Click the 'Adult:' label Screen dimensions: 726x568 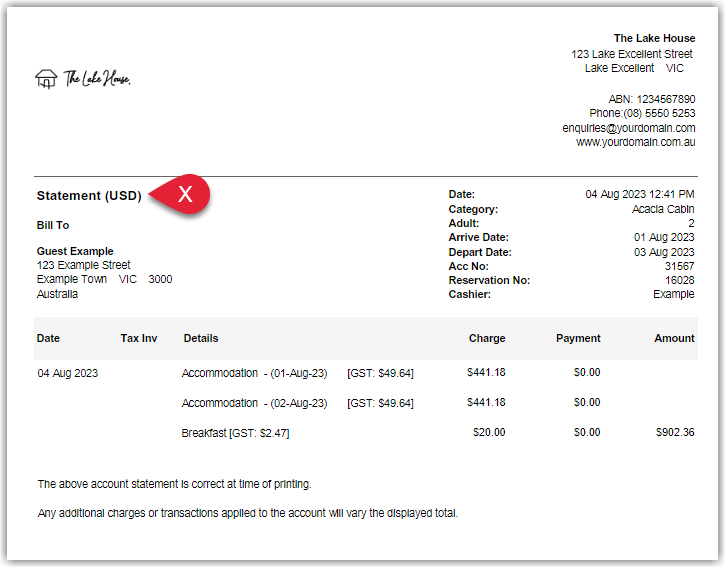463,224
